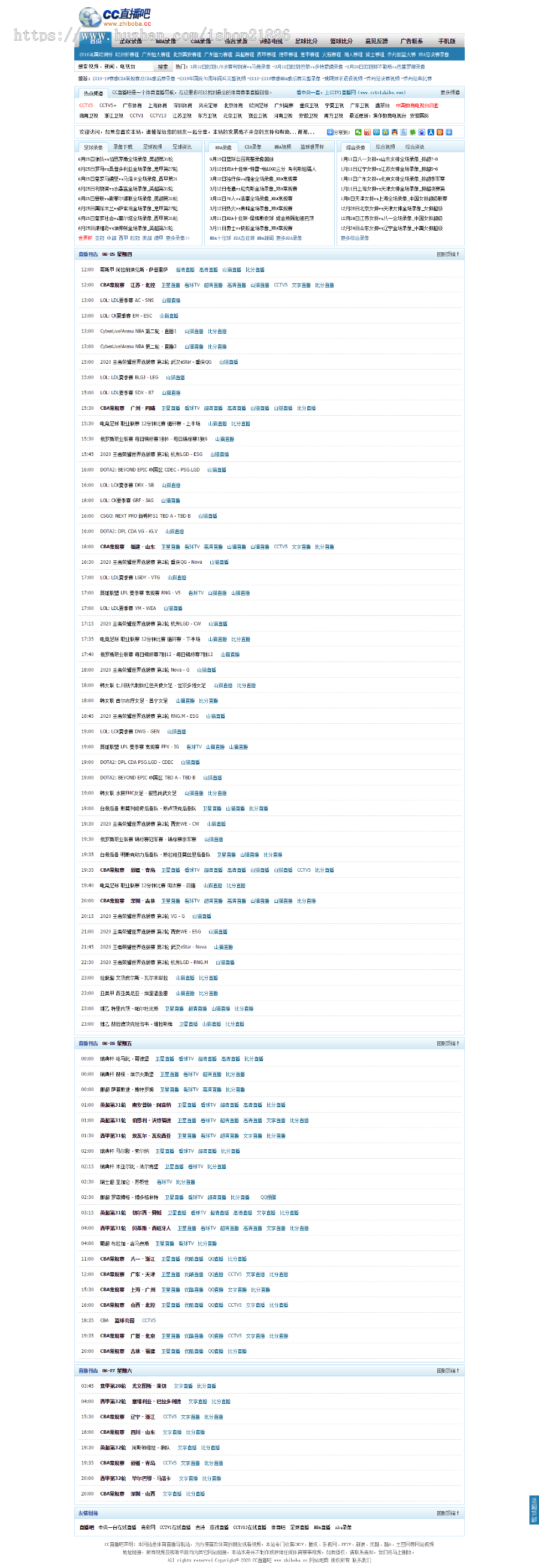The height and width of the screenshot is (1568, 539).
Task: Switch to the 综合资讯 tab
Action: [415, 147]
